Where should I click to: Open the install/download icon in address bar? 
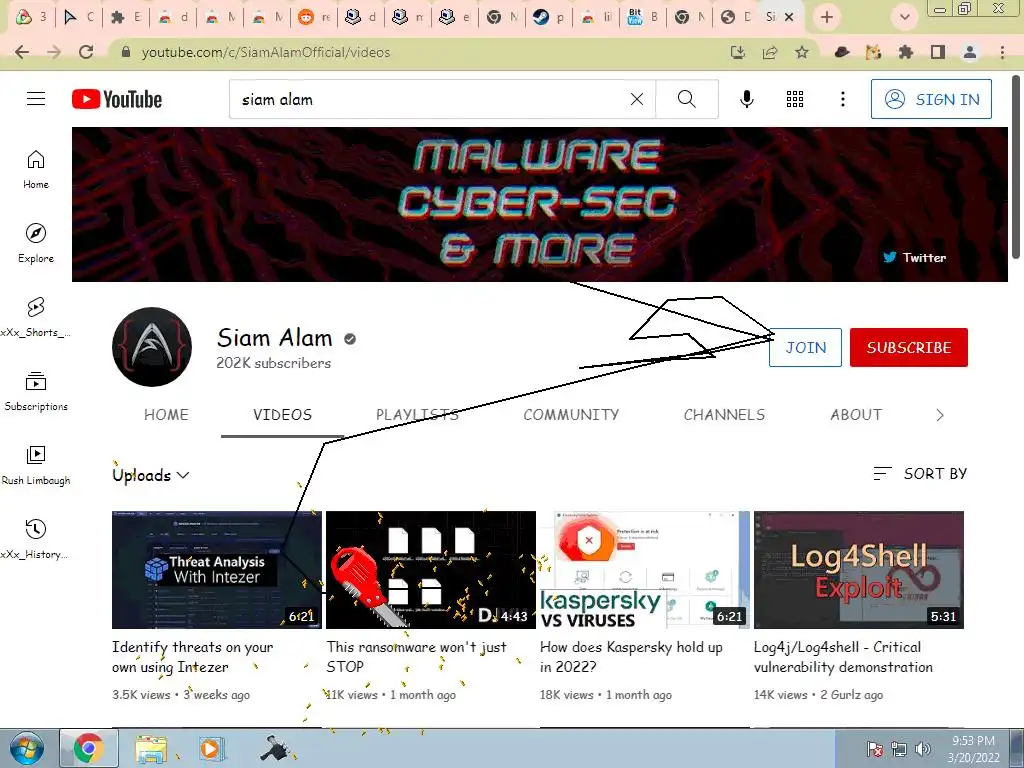(738, 52)
